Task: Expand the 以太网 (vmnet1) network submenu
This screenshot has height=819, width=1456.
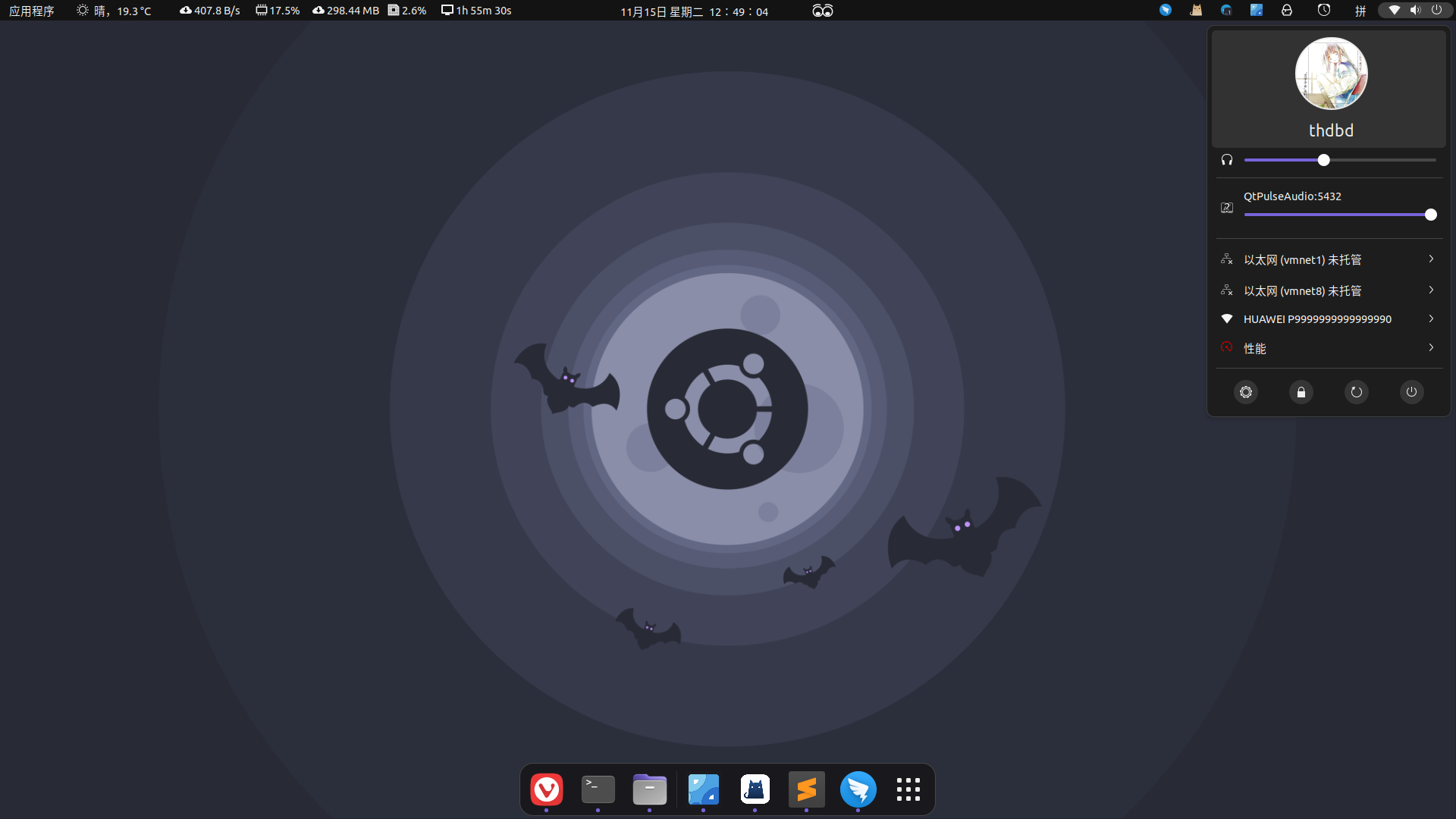Action: coord(1329,259)
